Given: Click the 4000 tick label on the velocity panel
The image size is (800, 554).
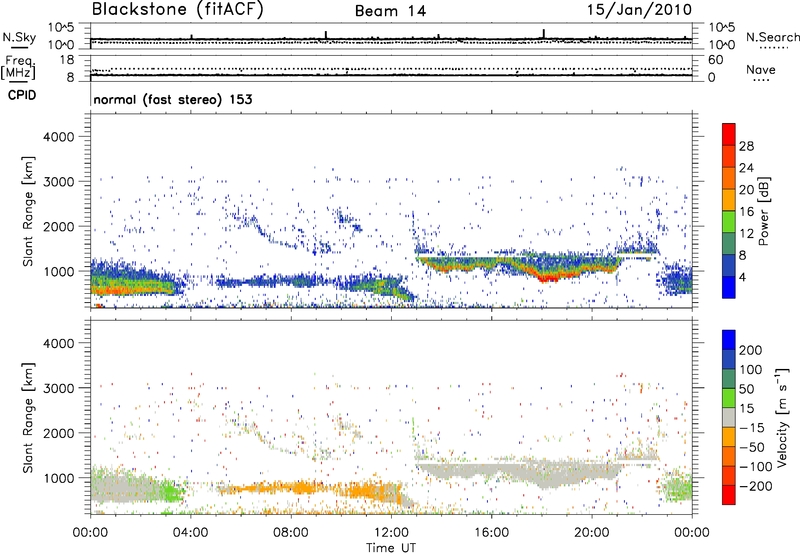Looking at the screenshot, I should [58, 343].
